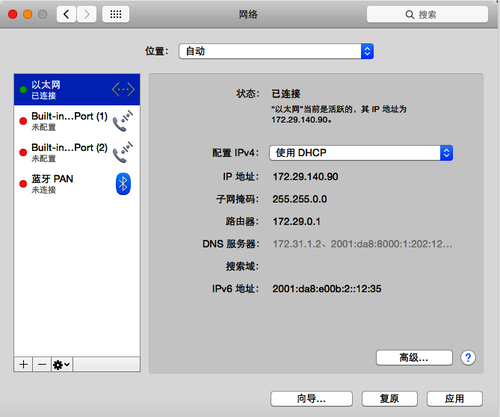Click the 搜索域 search domain label
The image size is (500, 417).
pos(242,266)
